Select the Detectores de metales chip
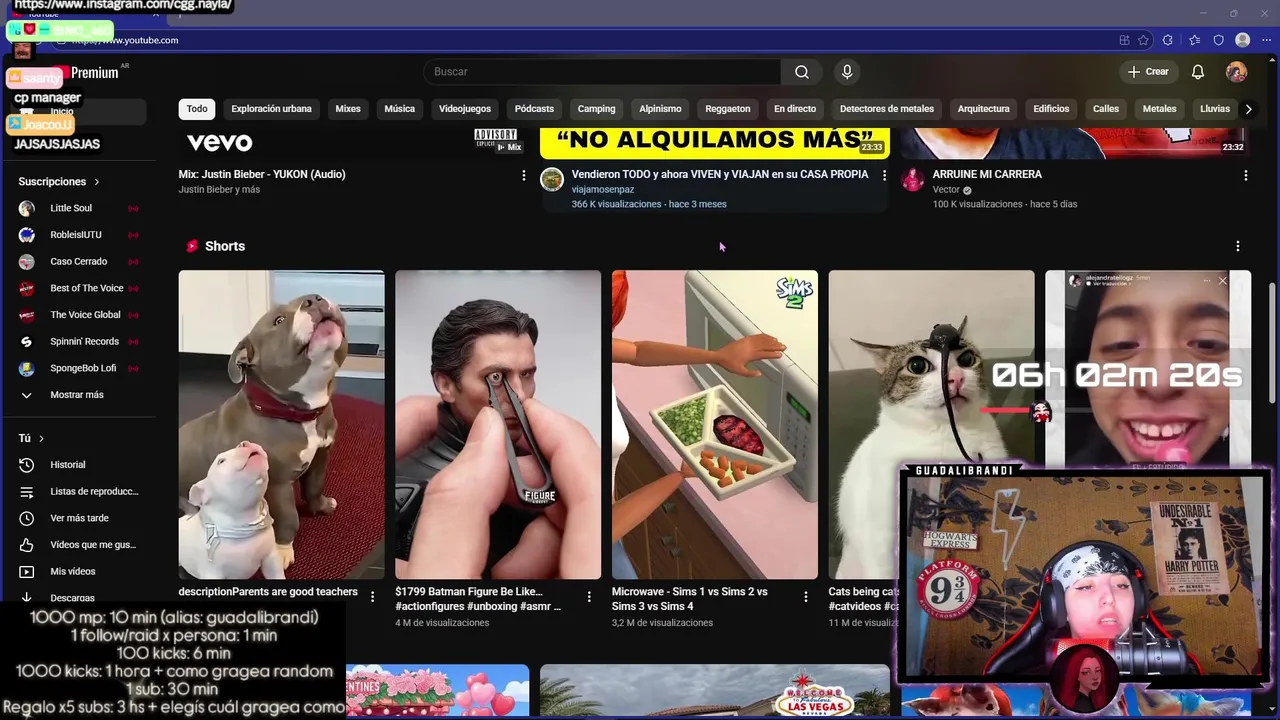Screen dimensions: 1280x720 887,109
